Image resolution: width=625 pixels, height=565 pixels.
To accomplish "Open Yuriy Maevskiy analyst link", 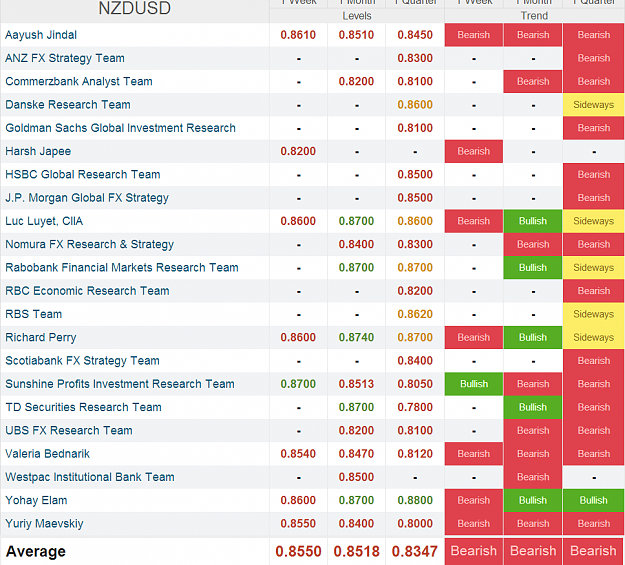I will tap(44, 524).
